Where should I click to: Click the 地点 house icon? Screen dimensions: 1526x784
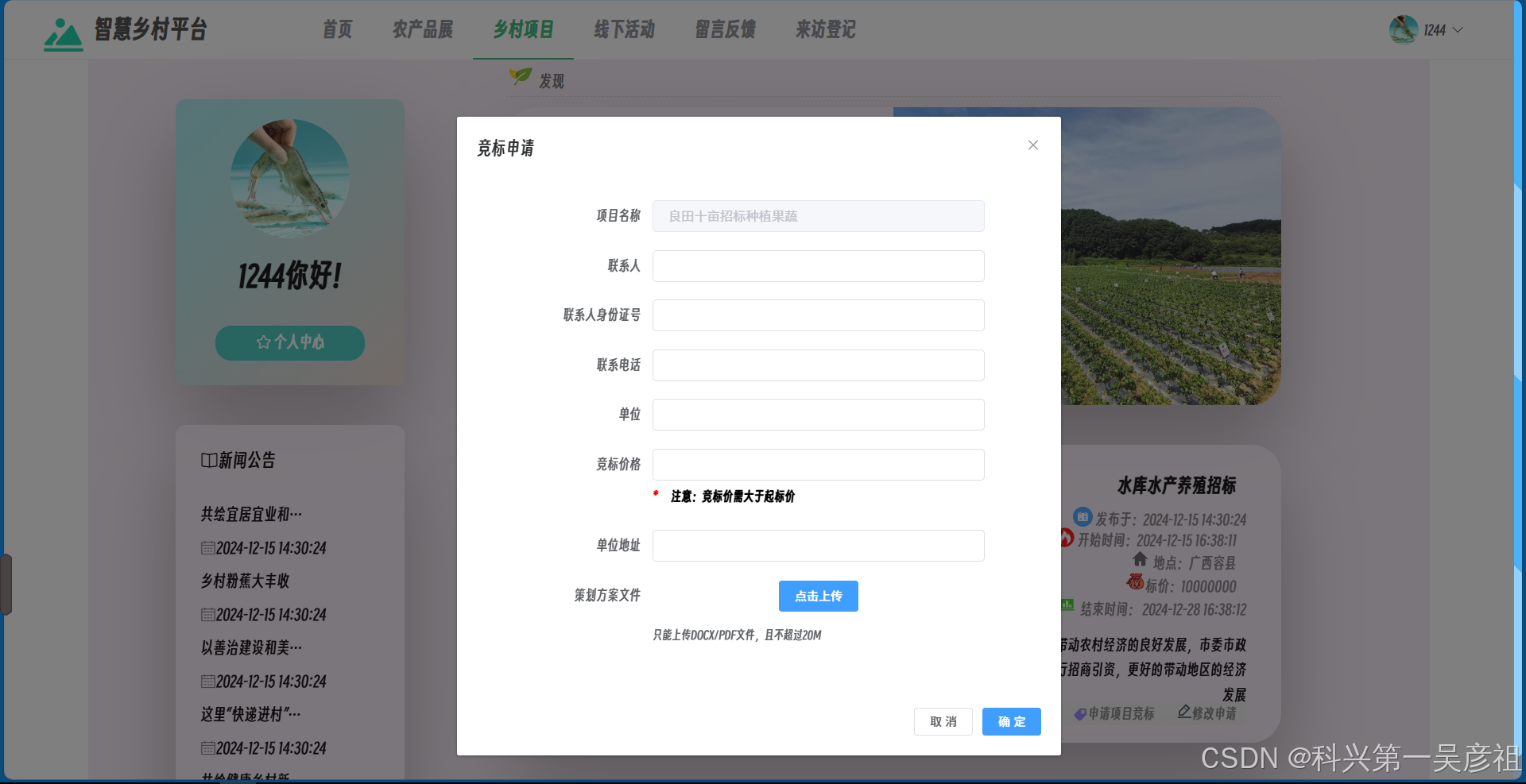1140,559
